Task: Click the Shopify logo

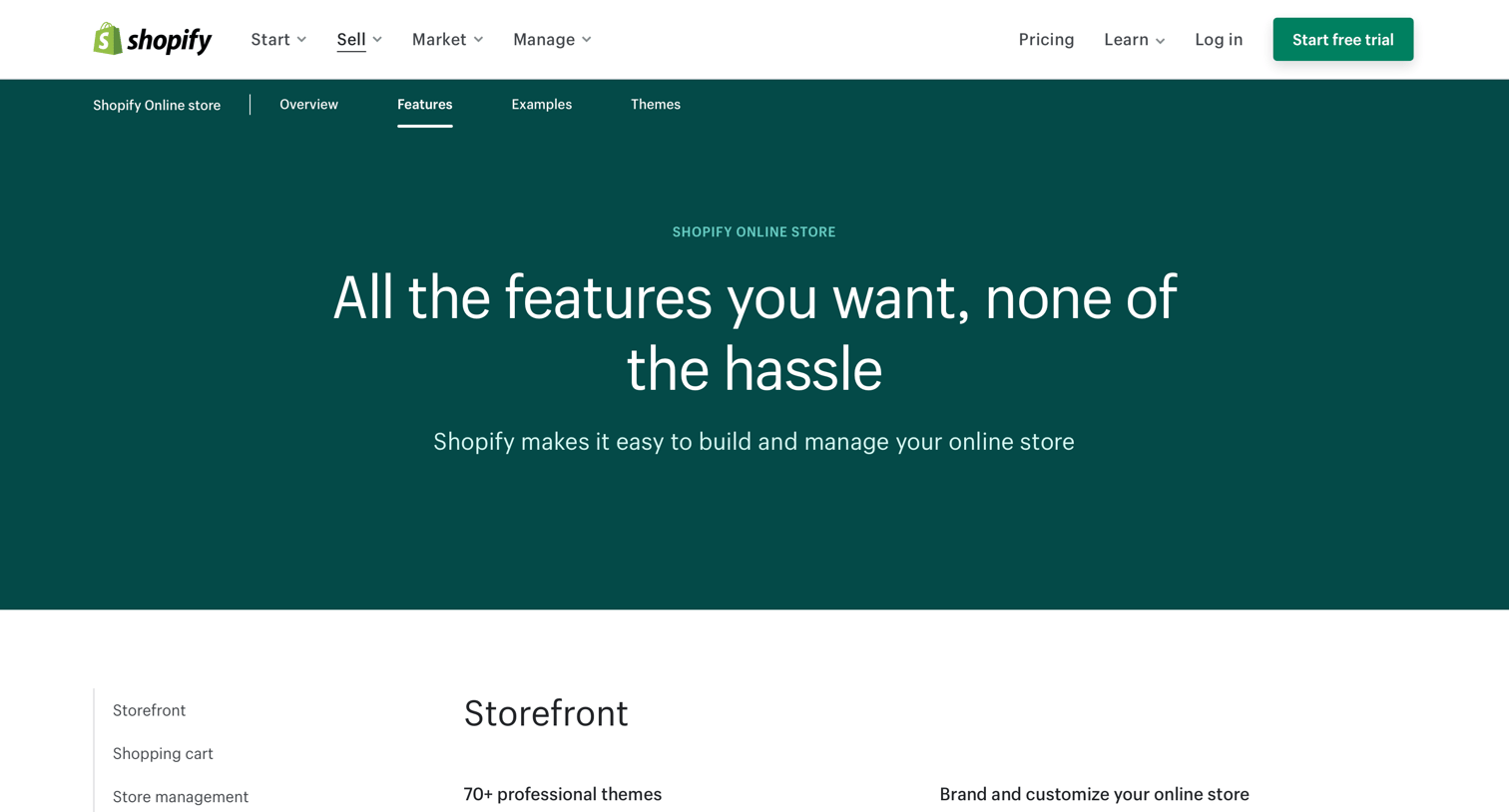Action: [153, 39]
